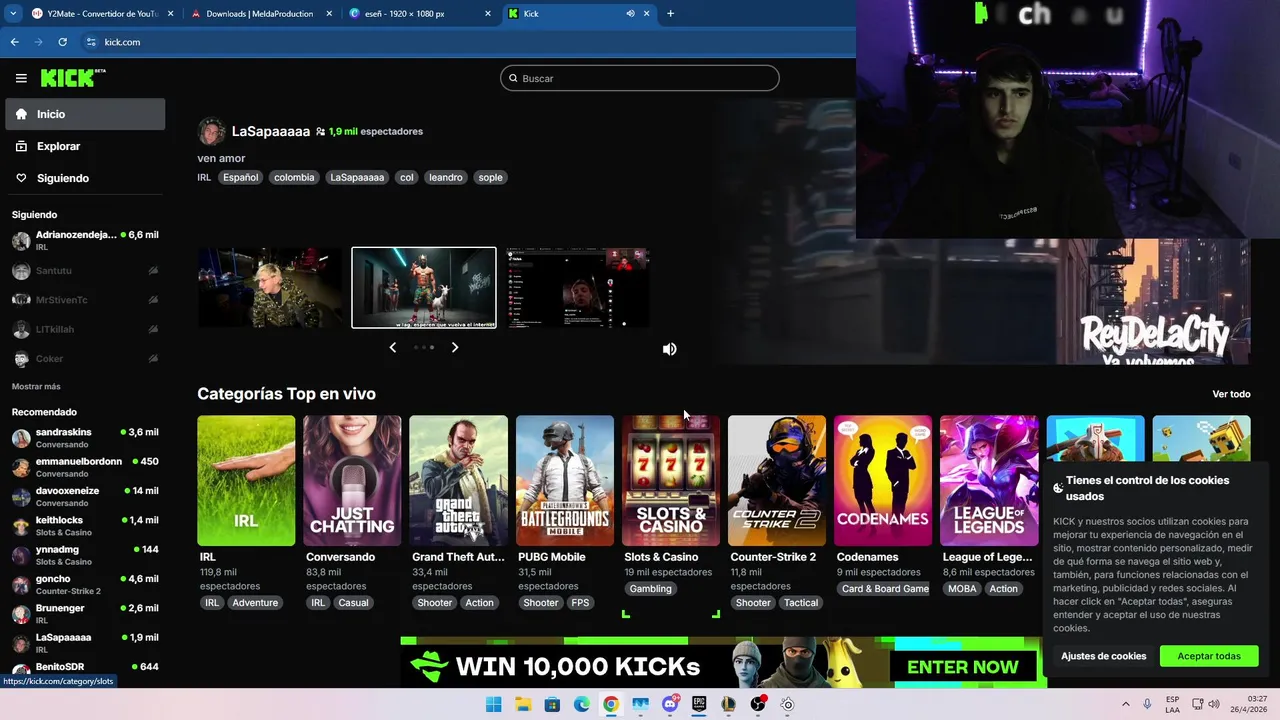Click Ajustes de cookies button
This screenshot has width=1280, height=720.
point(1104,656)
